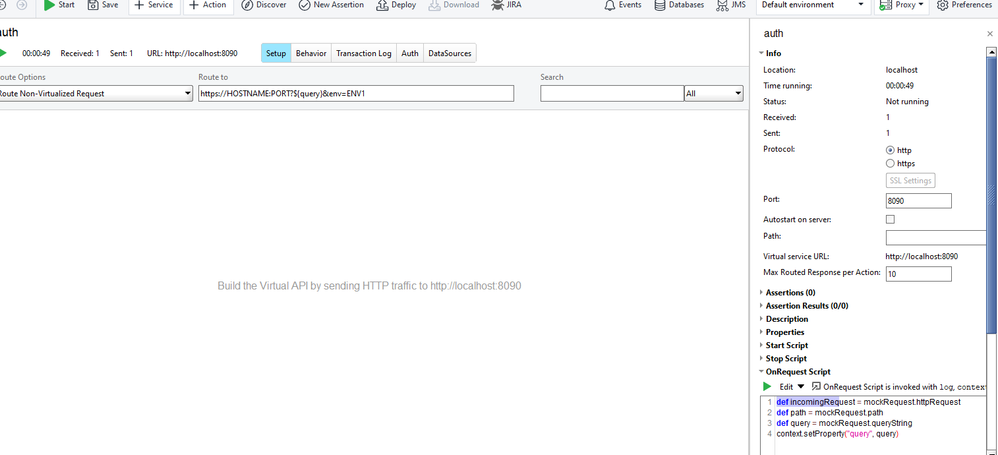Click script line 2 defining path
This screenshot has width=998, height=455.
pyautogui.click(x=829, y=412)
